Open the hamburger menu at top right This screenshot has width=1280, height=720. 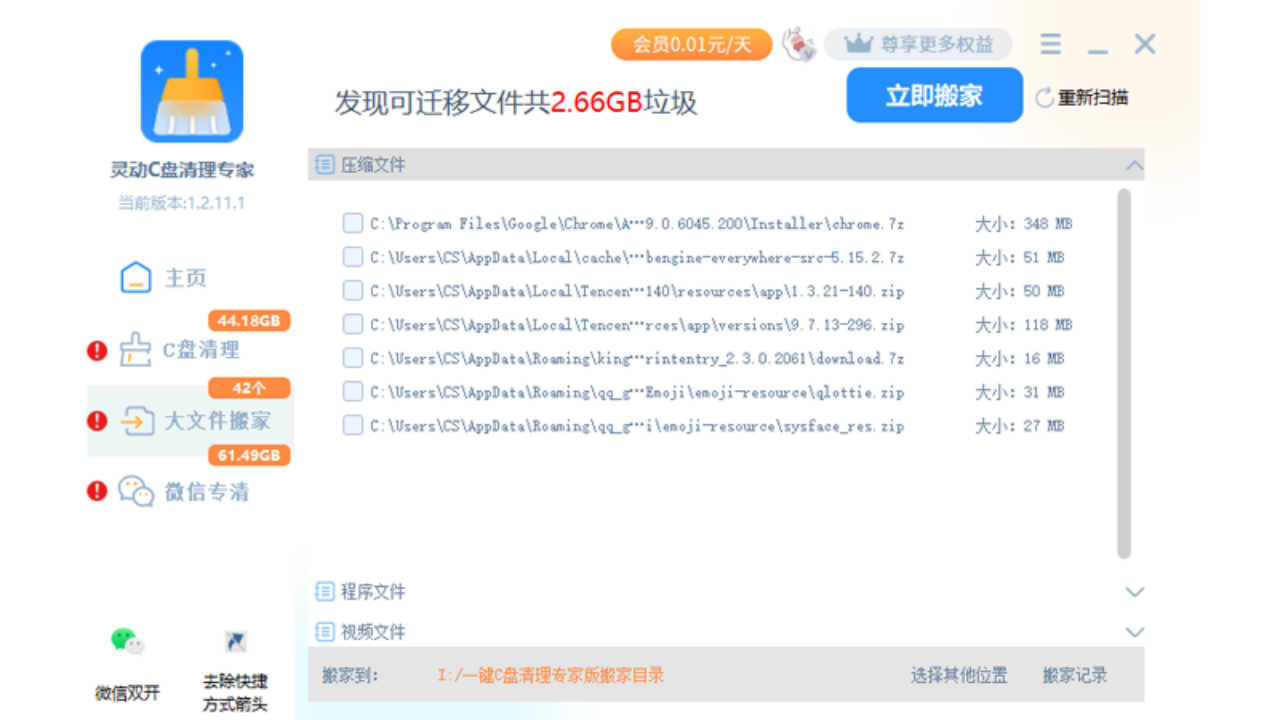coord(1050,44)
